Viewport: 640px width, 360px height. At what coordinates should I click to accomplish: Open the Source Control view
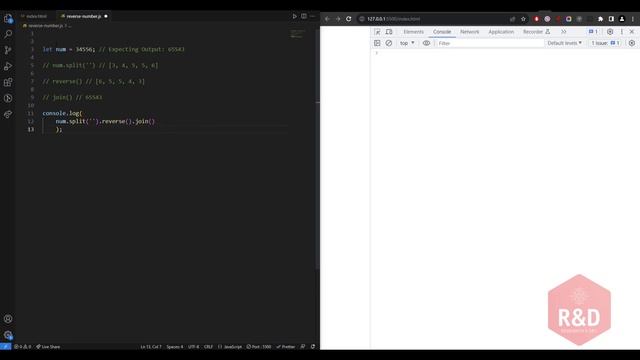pyautogui.click(x=8, y=50)
